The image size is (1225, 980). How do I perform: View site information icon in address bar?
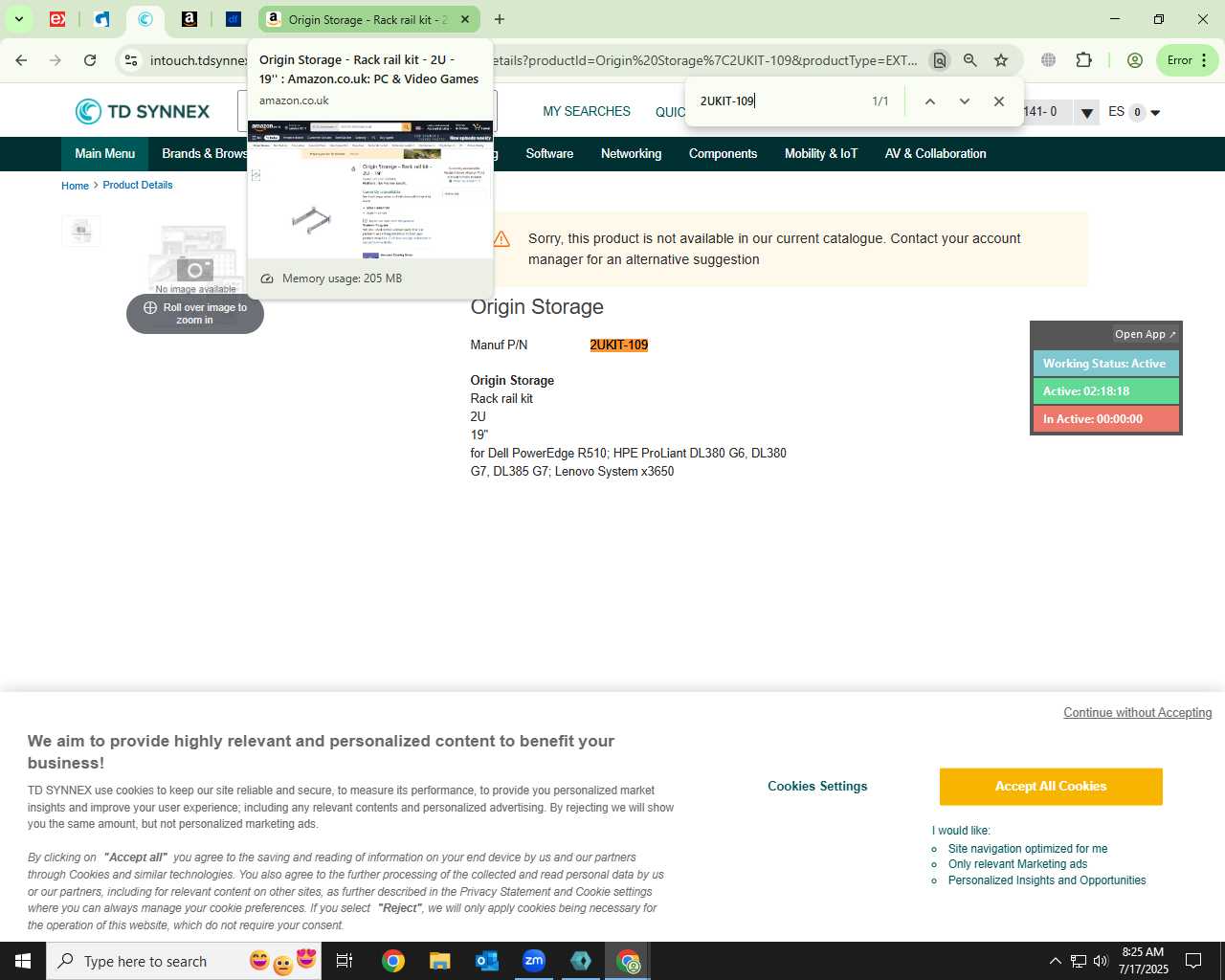click(131, 60)
